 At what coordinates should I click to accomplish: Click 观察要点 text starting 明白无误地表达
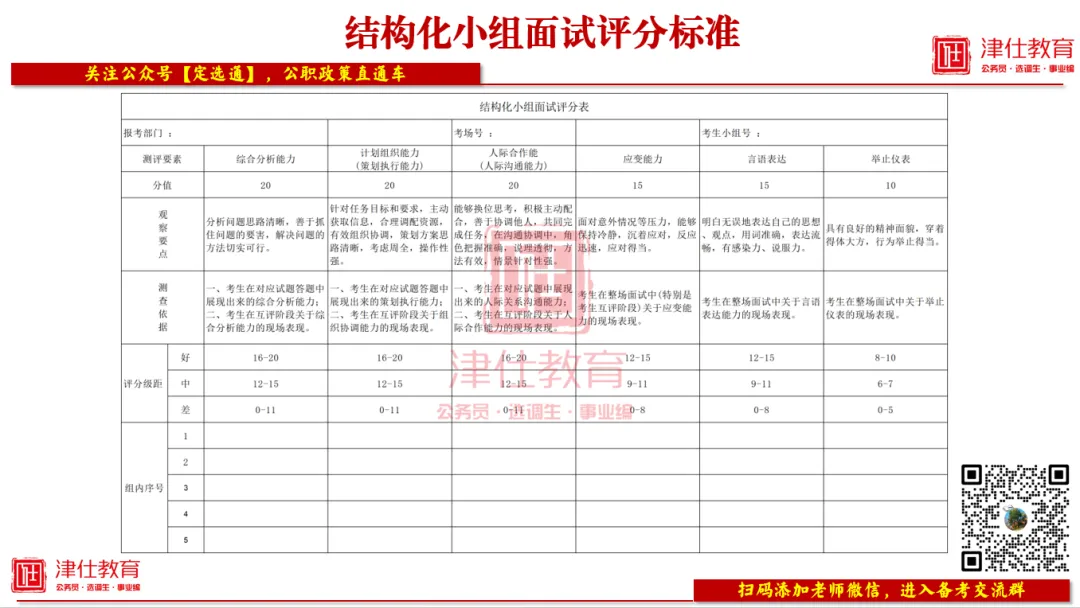pos(761,235)
